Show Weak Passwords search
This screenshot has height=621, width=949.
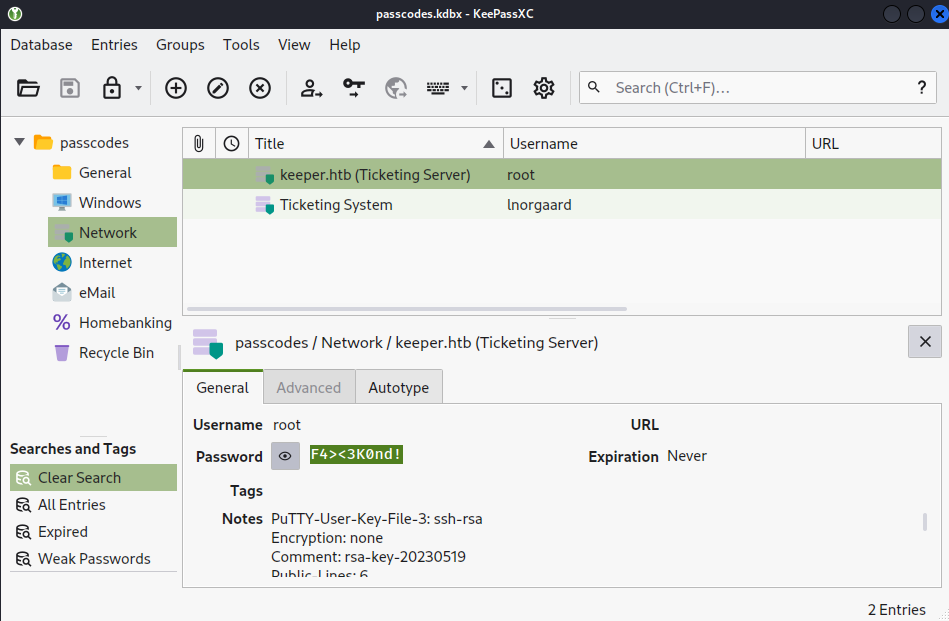coord(93,559)
